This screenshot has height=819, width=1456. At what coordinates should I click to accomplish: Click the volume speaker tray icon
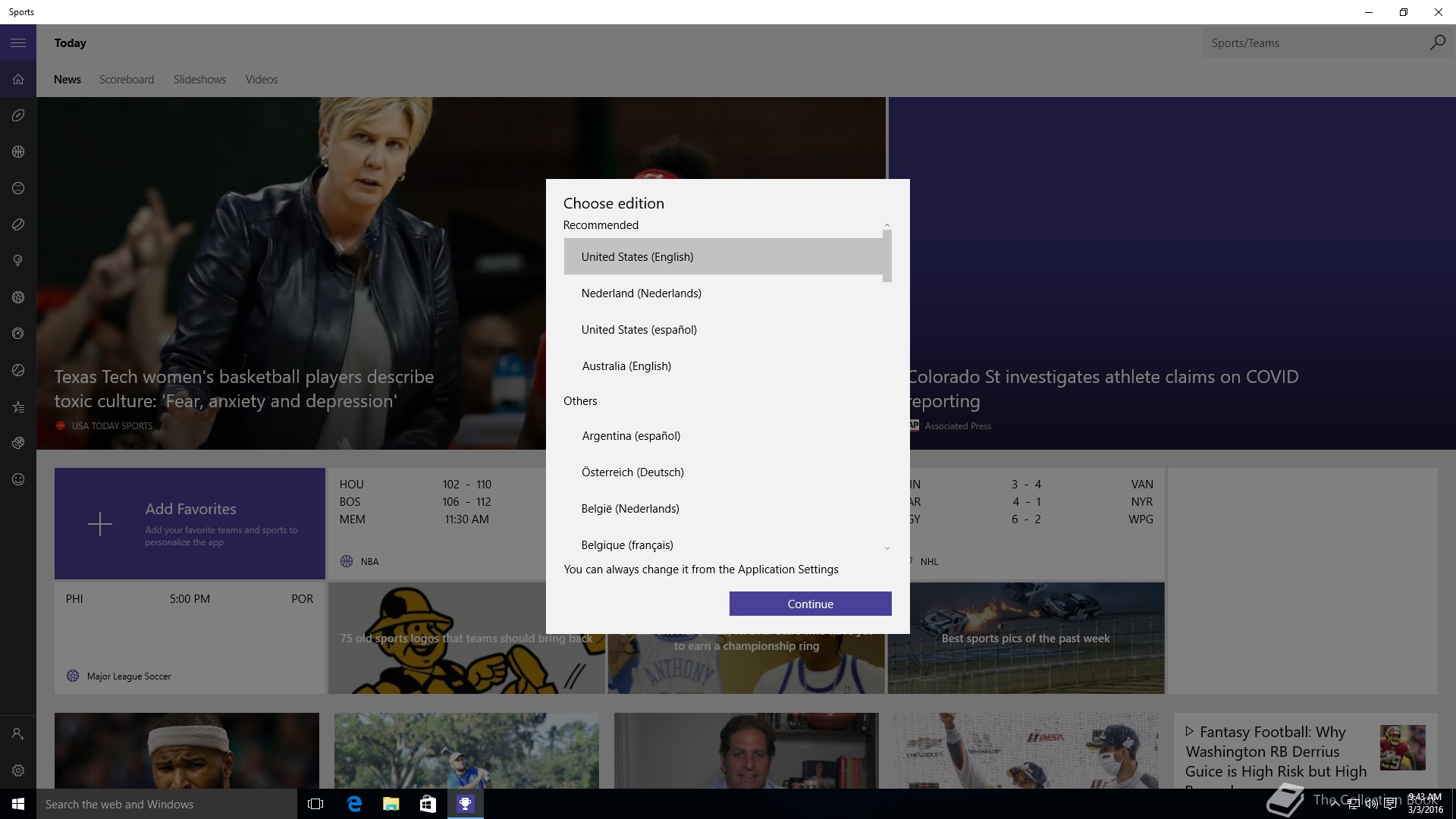coord(1372,804)
